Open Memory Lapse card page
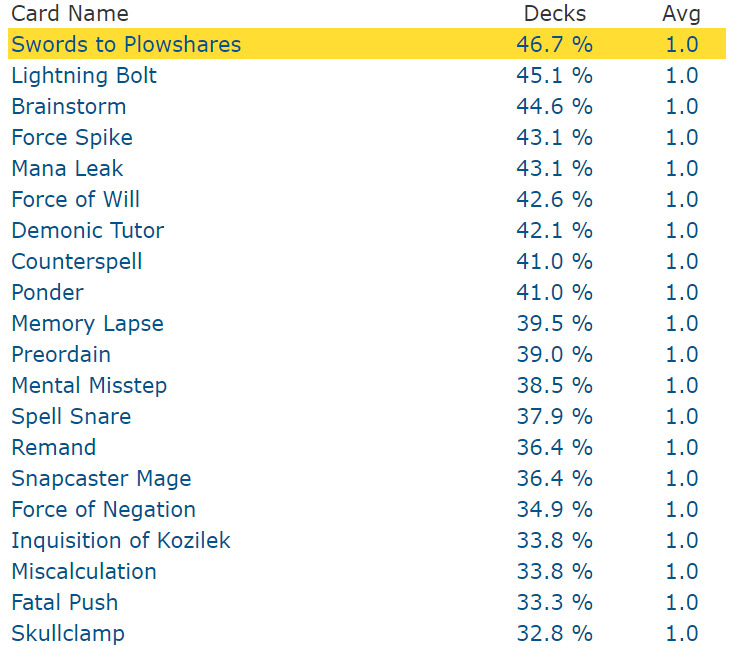This screenshot has height=652, width=734. (87, 323)
